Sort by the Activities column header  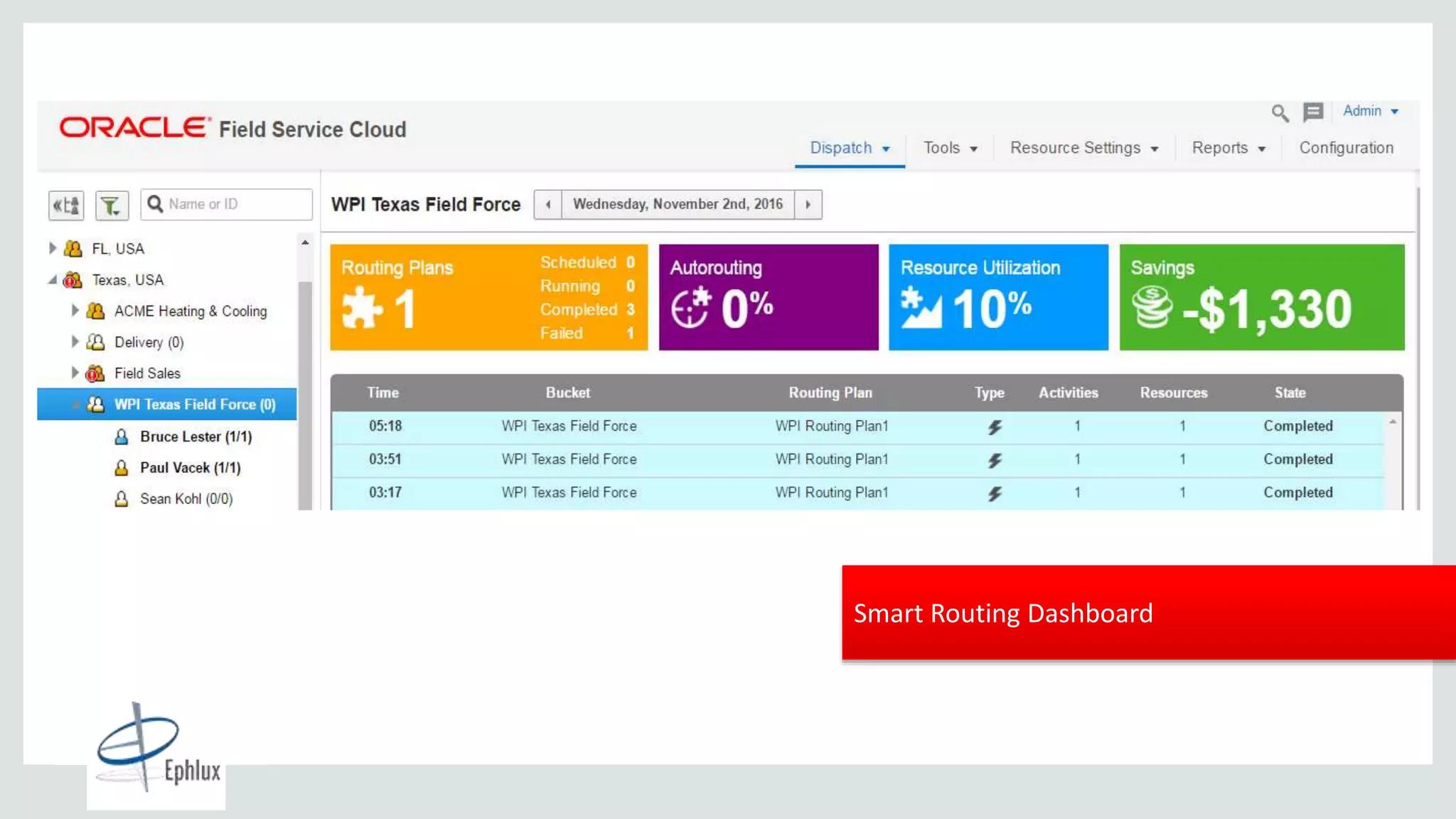(x=1068, y=392)
